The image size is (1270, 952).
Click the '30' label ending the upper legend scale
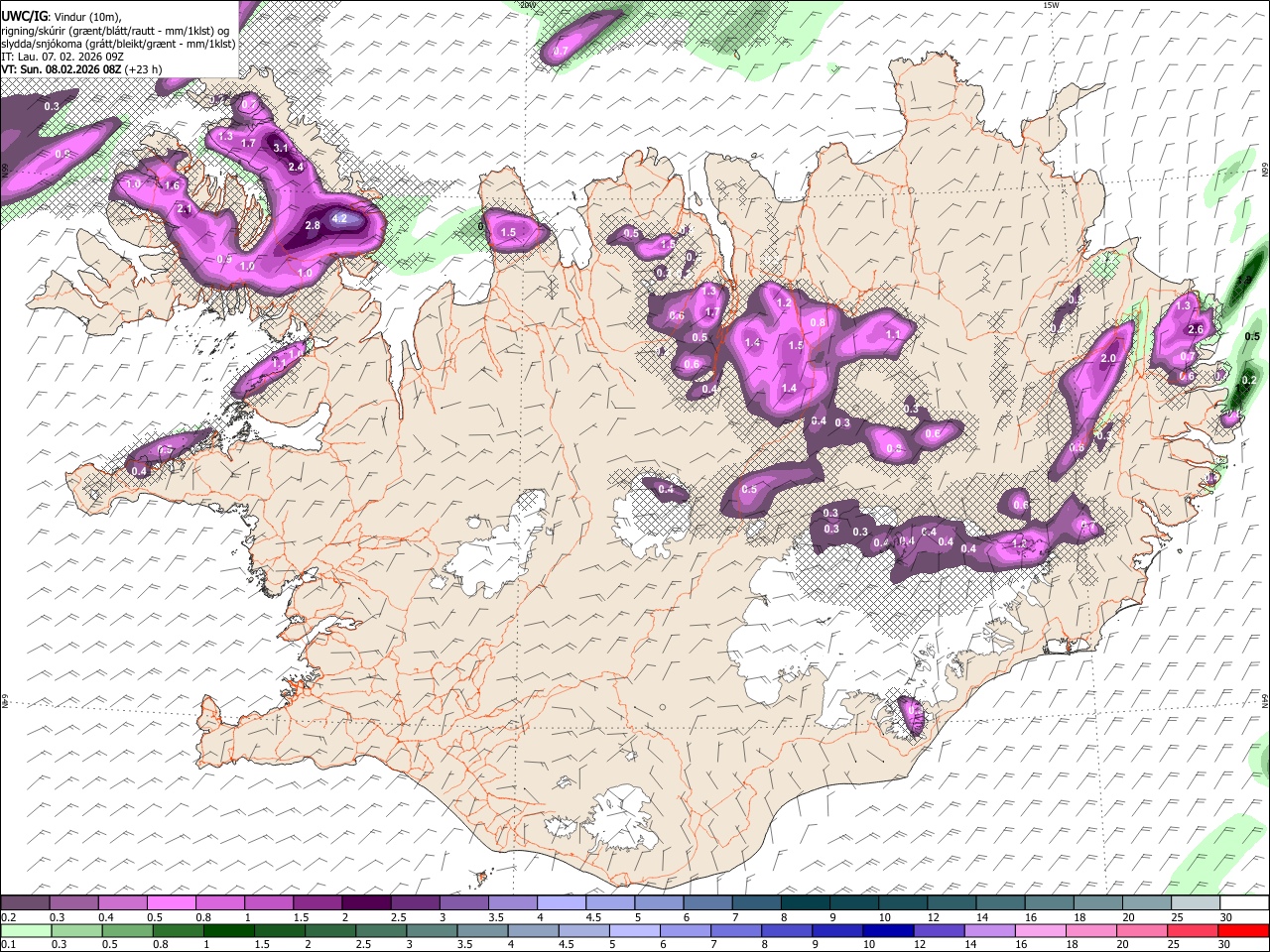tap(1226, 917)
